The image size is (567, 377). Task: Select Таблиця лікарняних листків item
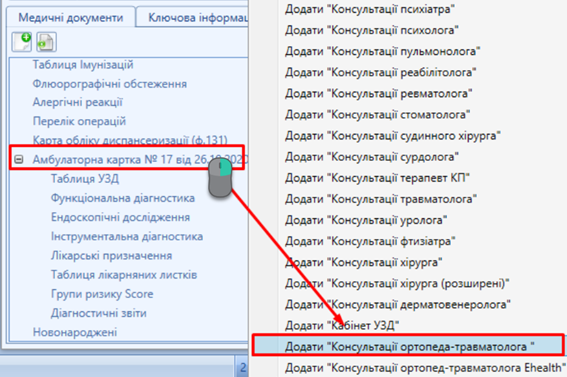point(124,275)
